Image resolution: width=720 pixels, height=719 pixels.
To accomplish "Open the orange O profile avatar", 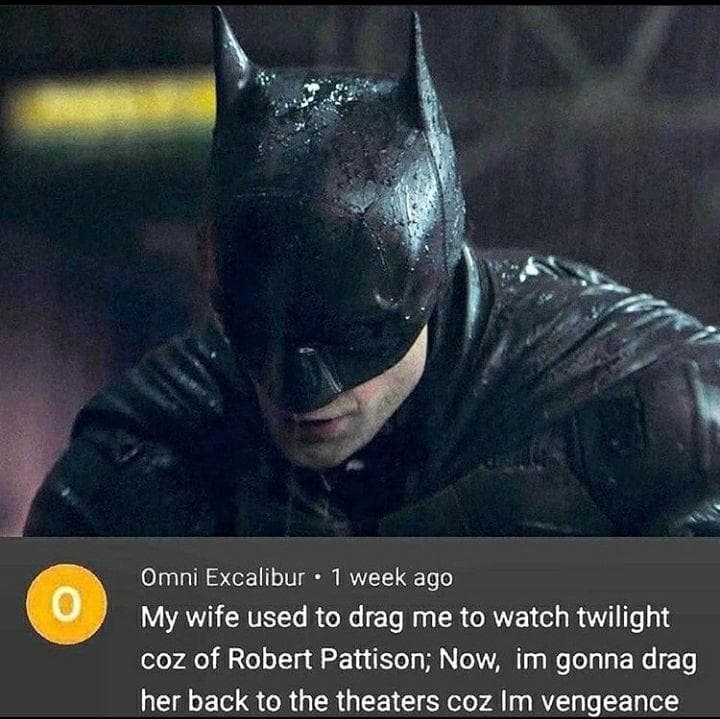I will pyautogui.click(x=67, y=604).
